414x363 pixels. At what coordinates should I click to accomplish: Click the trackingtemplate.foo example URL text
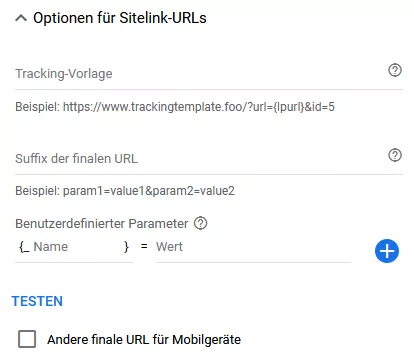(x=199, y=107)
